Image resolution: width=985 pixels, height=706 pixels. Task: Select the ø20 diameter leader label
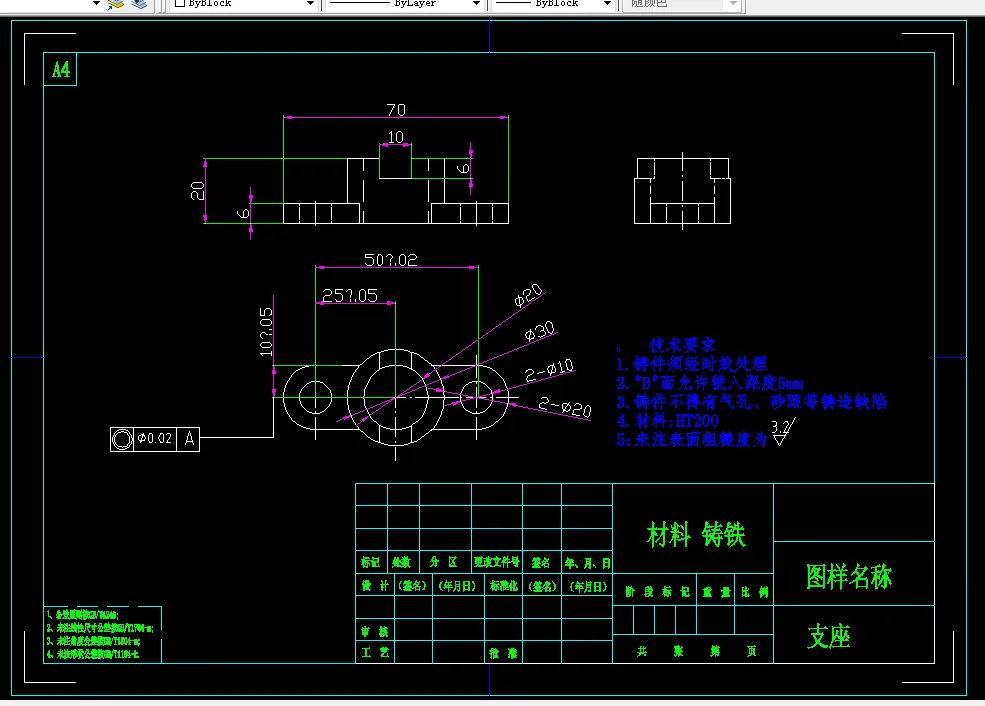click(x=528, y=295)
